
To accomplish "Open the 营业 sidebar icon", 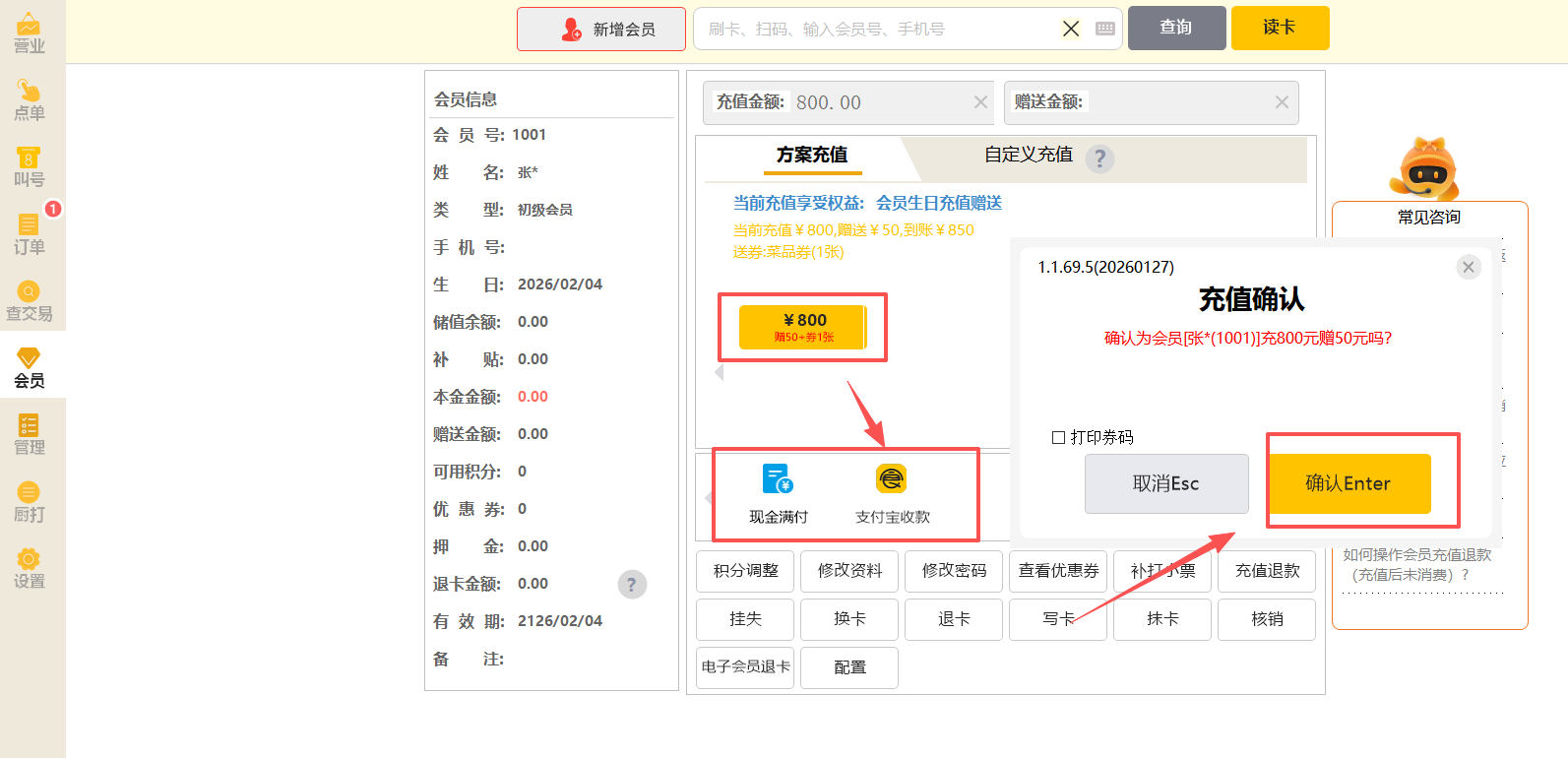I will point(30,33).
